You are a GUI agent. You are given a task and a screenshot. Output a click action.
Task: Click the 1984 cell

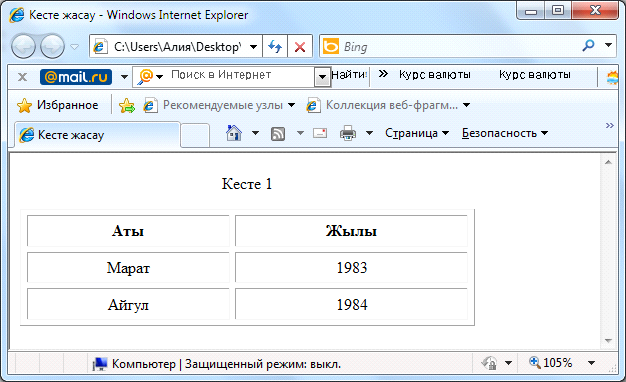click(x=351, y=305)
